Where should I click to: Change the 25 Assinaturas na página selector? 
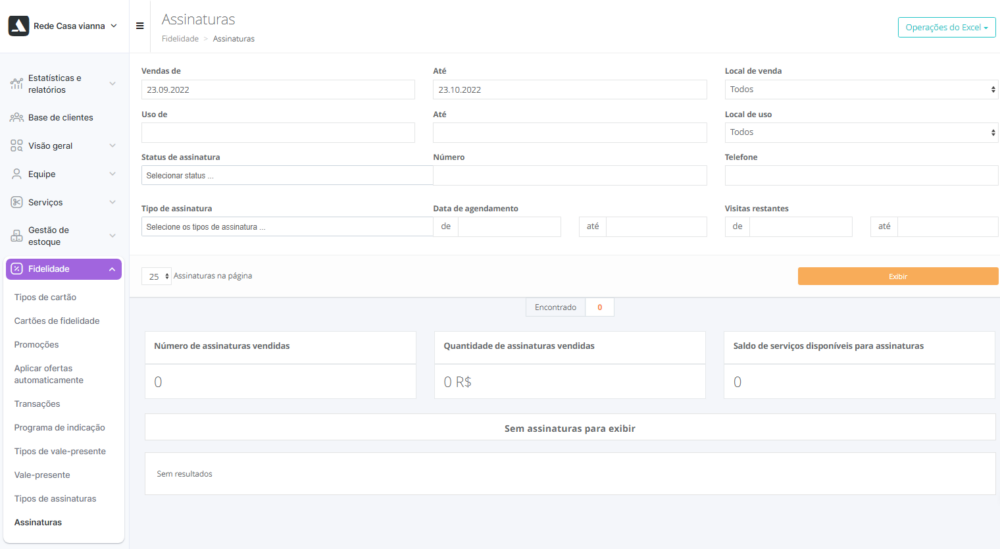pos(156,276)
